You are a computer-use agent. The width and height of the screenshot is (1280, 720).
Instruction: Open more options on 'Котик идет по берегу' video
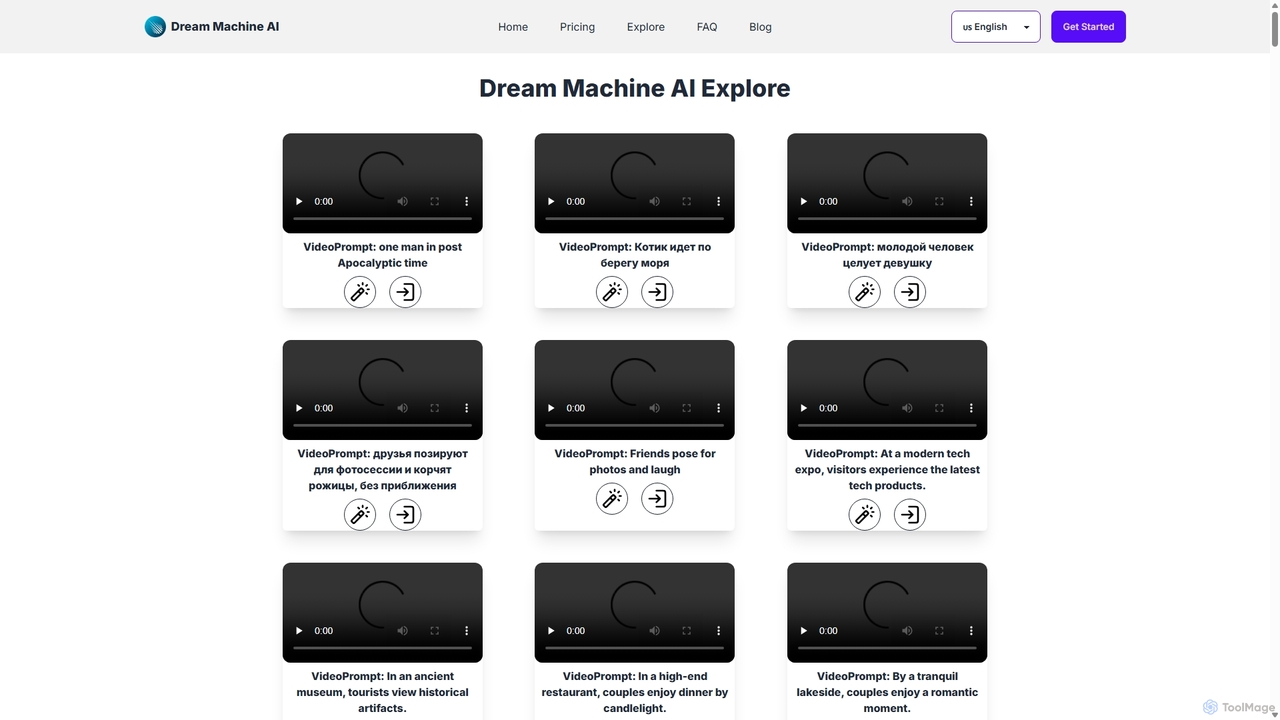tap(718, 201)
